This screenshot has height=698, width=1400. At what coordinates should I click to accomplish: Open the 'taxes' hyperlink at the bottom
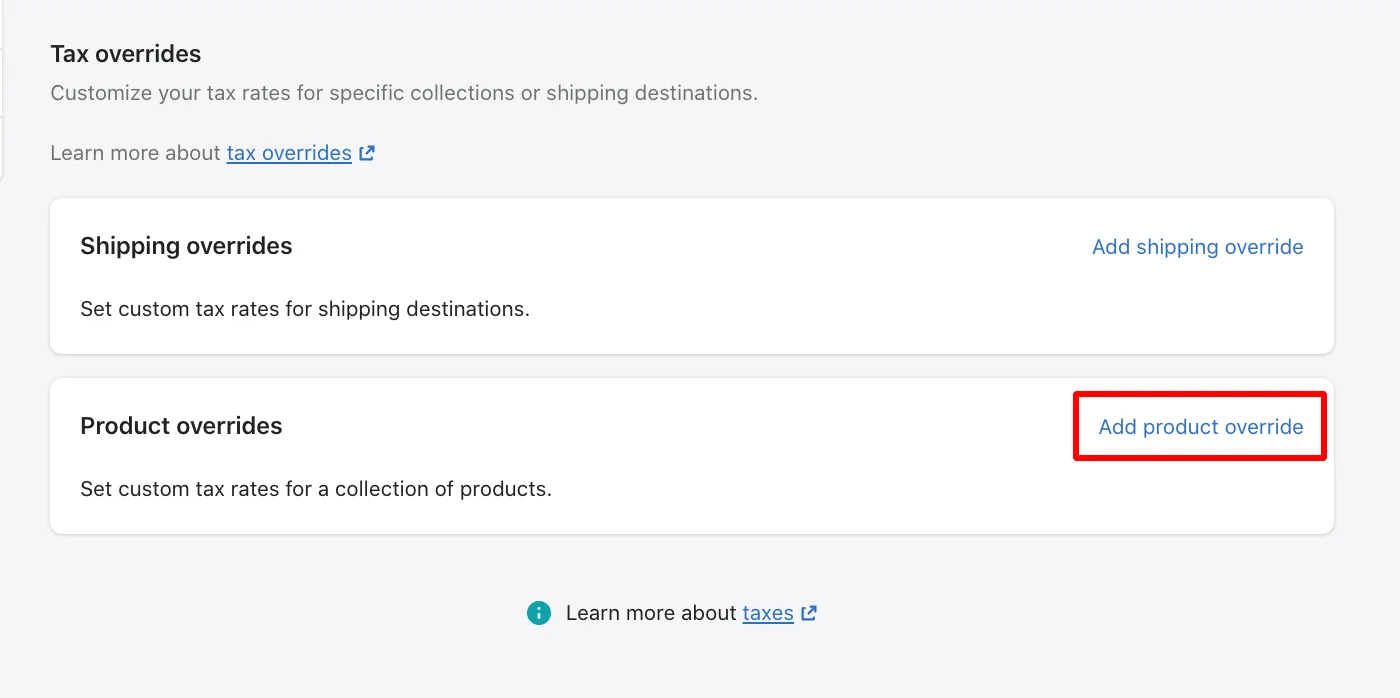point(766,612)
